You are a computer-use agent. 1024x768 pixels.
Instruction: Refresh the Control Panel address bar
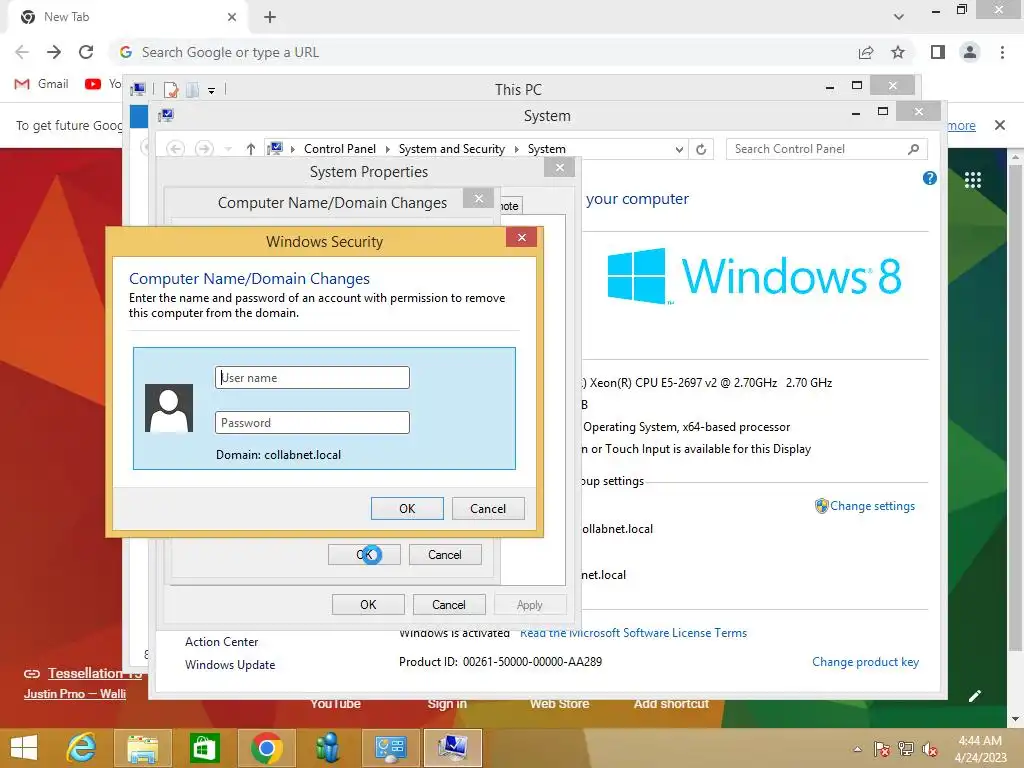pyautogui.click(x=701, y=149)
